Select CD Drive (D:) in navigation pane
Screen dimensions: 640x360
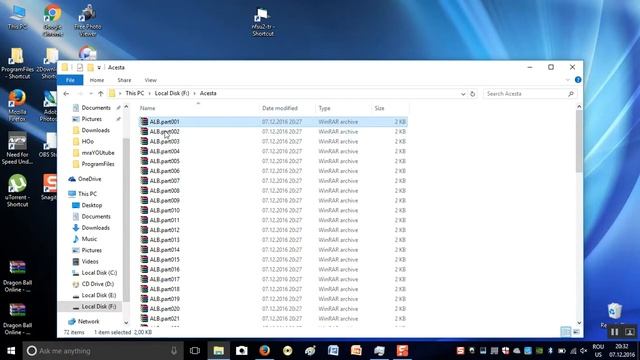click(x=98, y=284)
